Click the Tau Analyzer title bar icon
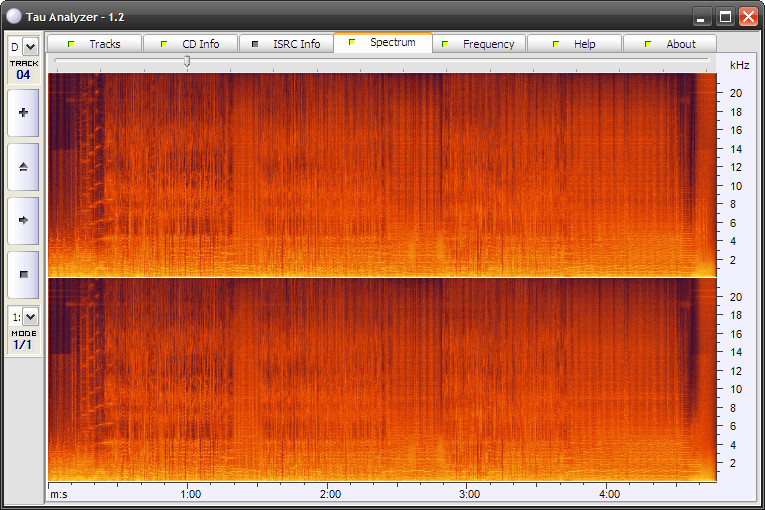 (x=13, y=16)
